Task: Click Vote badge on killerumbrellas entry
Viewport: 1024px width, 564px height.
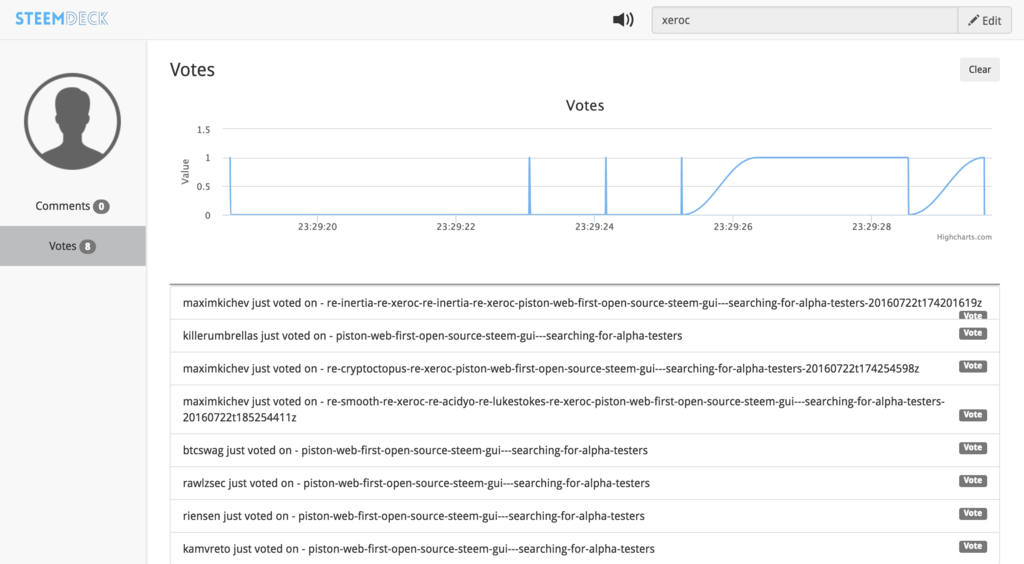Action: click(972, 333)
